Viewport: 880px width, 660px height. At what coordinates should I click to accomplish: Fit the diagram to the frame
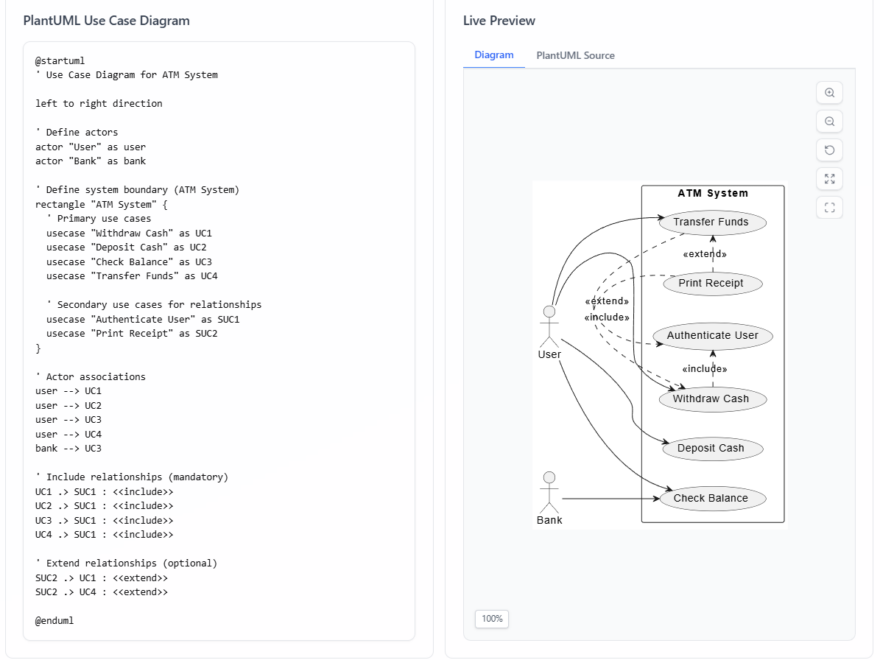tap(829, 207)
